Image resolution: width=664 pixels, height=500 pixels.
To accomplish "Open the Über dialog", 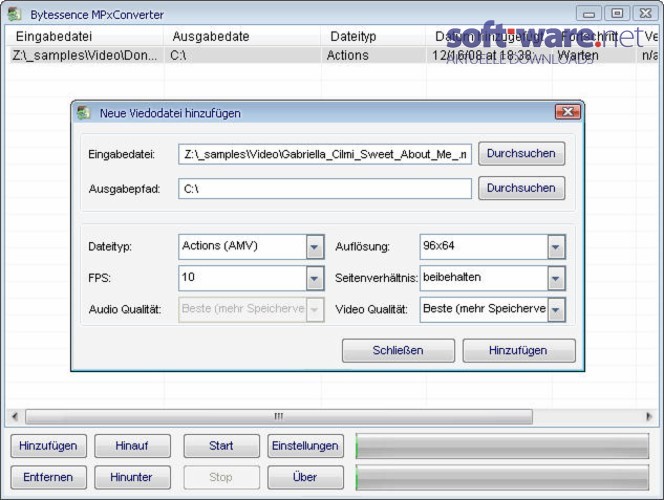I will (305, 477).
